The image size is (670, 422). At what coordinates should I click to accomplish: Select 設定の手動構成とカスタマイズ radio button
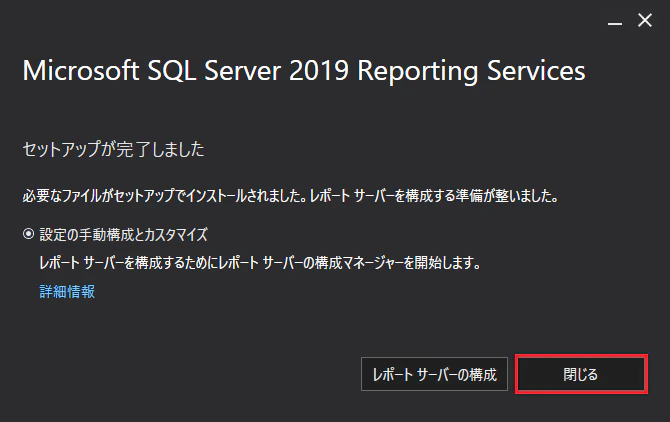pyautogui.click(x=29, y=234)
